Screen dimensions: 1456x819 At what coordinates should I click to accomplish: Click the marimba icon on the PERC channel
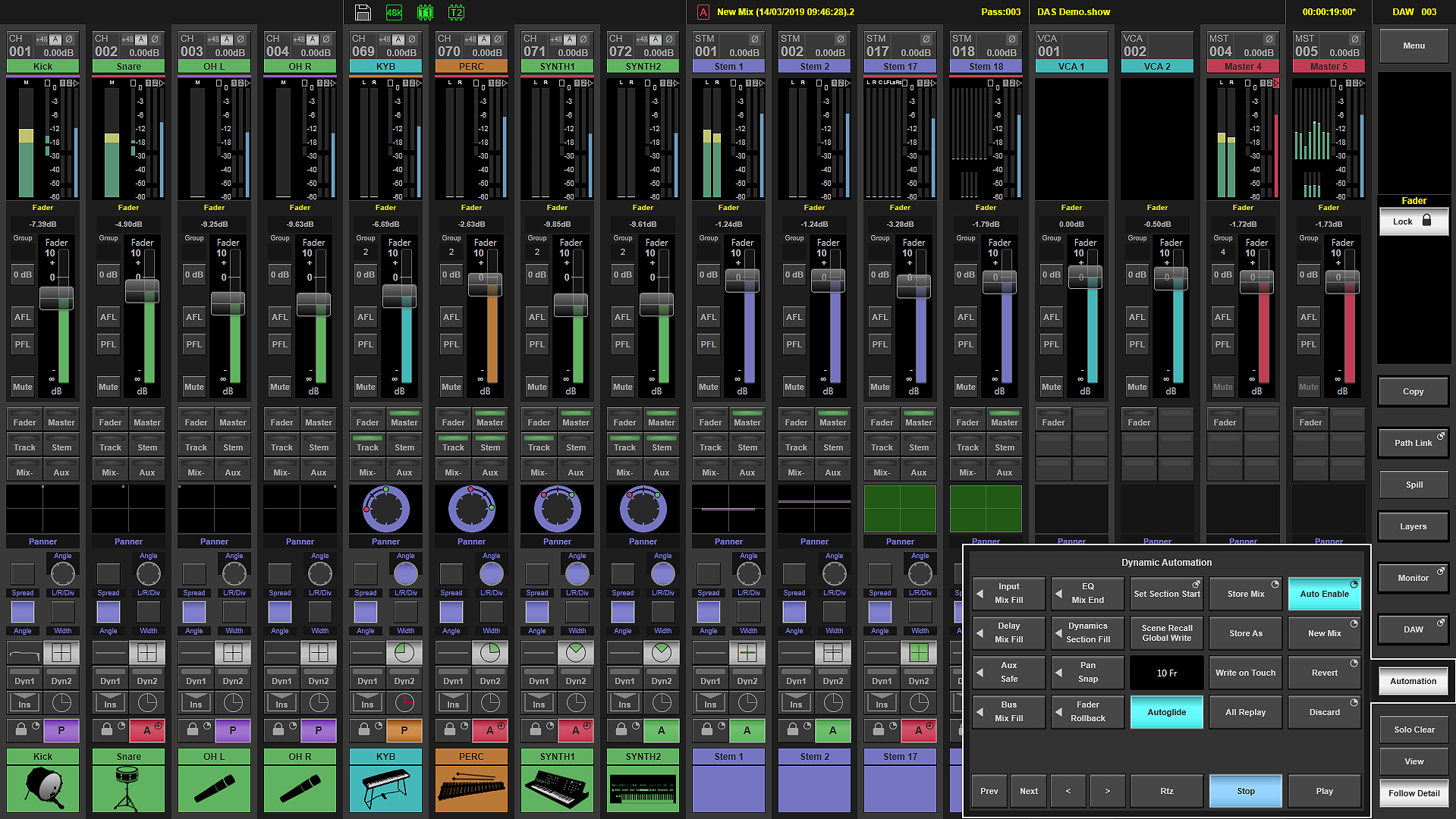[x=471, y=789]
